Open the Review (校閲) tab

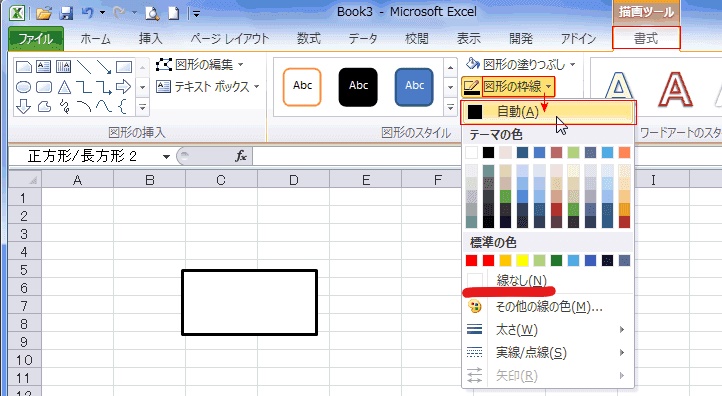[x=417, y=39]
